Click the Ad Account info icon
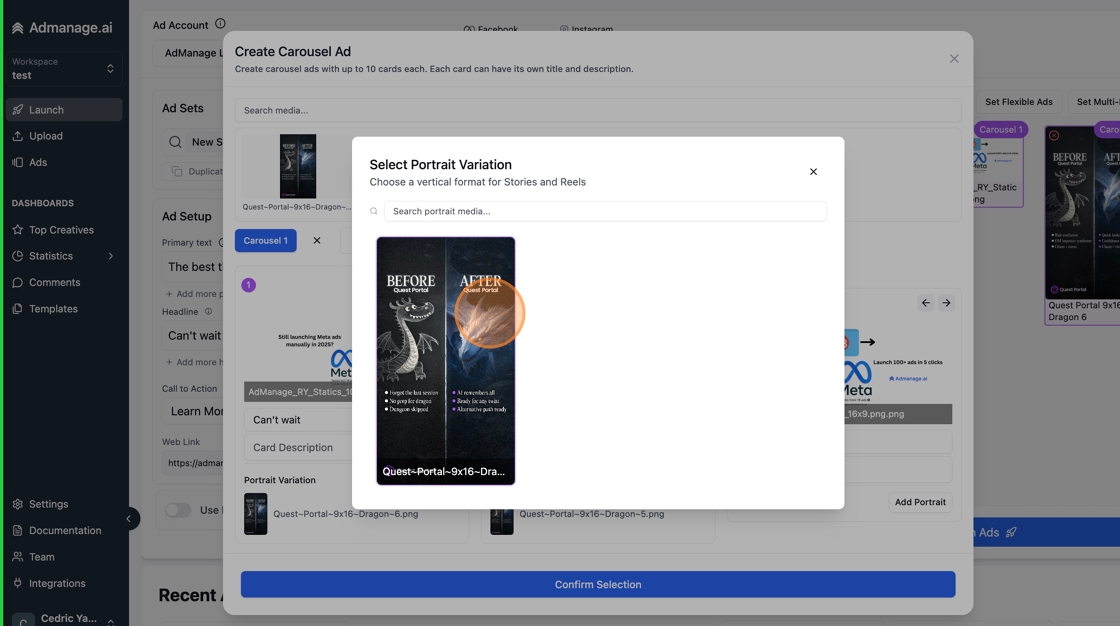 pos(220,24)
